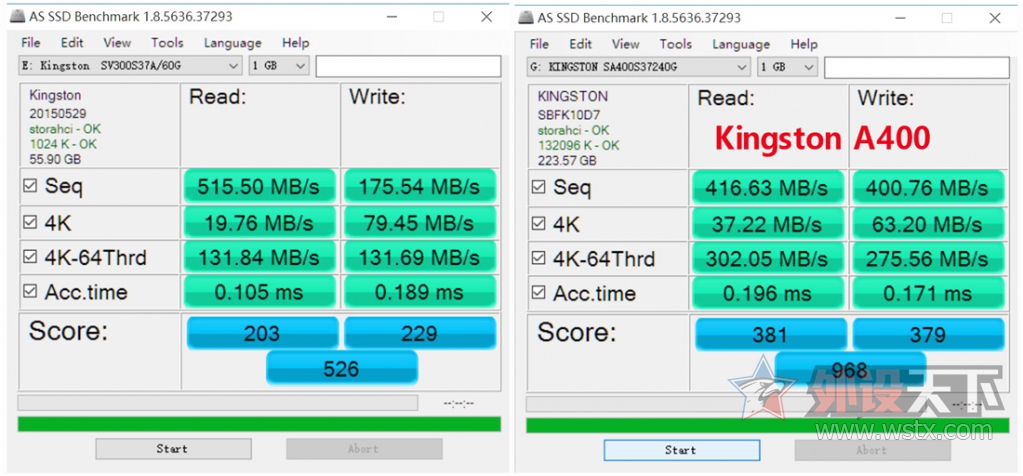Toggle 4K checkbox in right A400 window
The height and width of the screenshot is (476, 1023).
point(538,224)
